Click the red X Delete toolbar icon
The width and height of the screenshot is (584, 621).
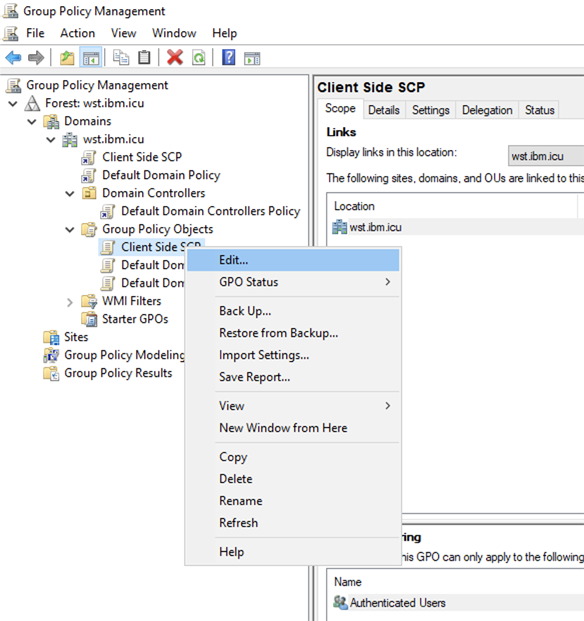(x=175, y=58)
